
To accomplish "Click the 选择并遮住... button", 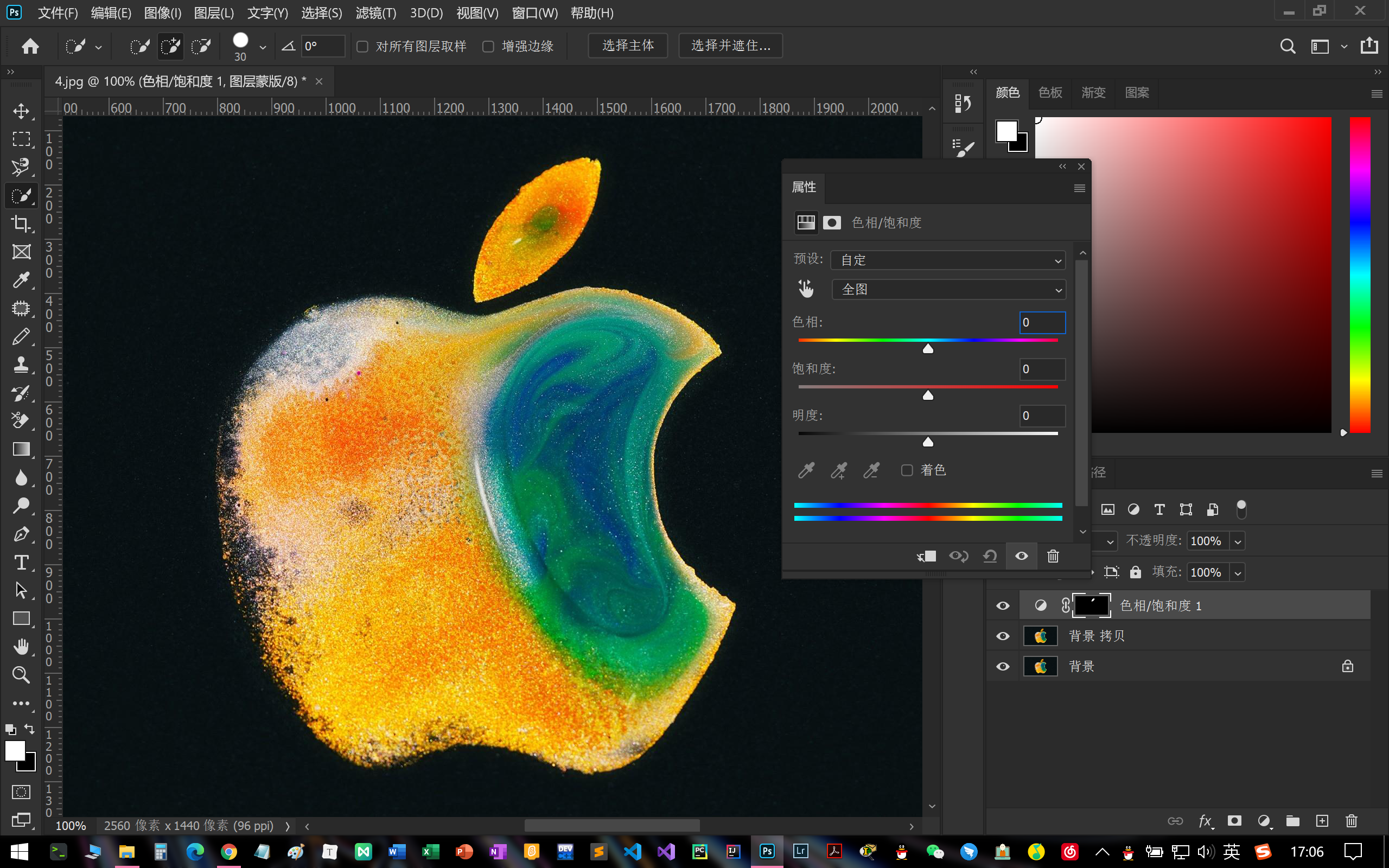I will point(731,46).
